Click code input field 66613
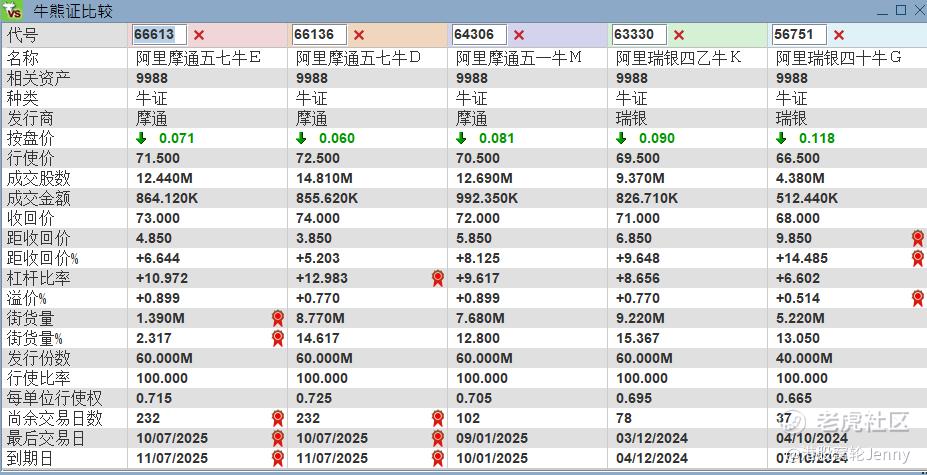927x475 pixels. click(x=159, y=35)
